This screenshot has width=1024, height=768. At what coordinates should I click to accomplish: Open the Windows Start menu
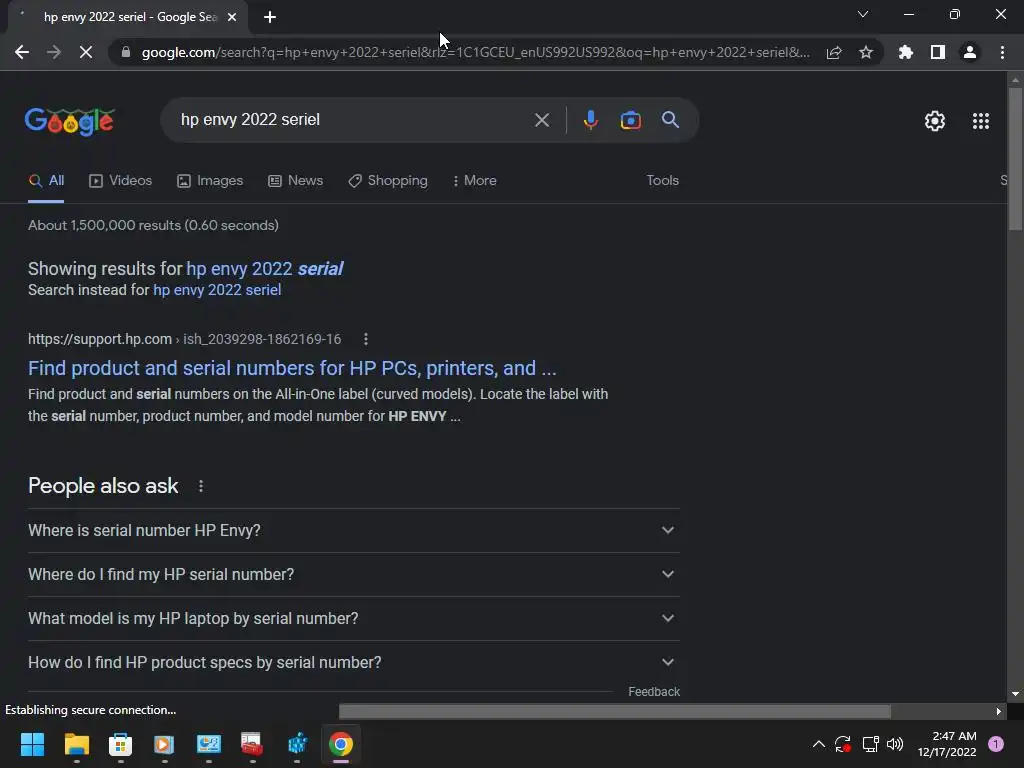[32, 744]
